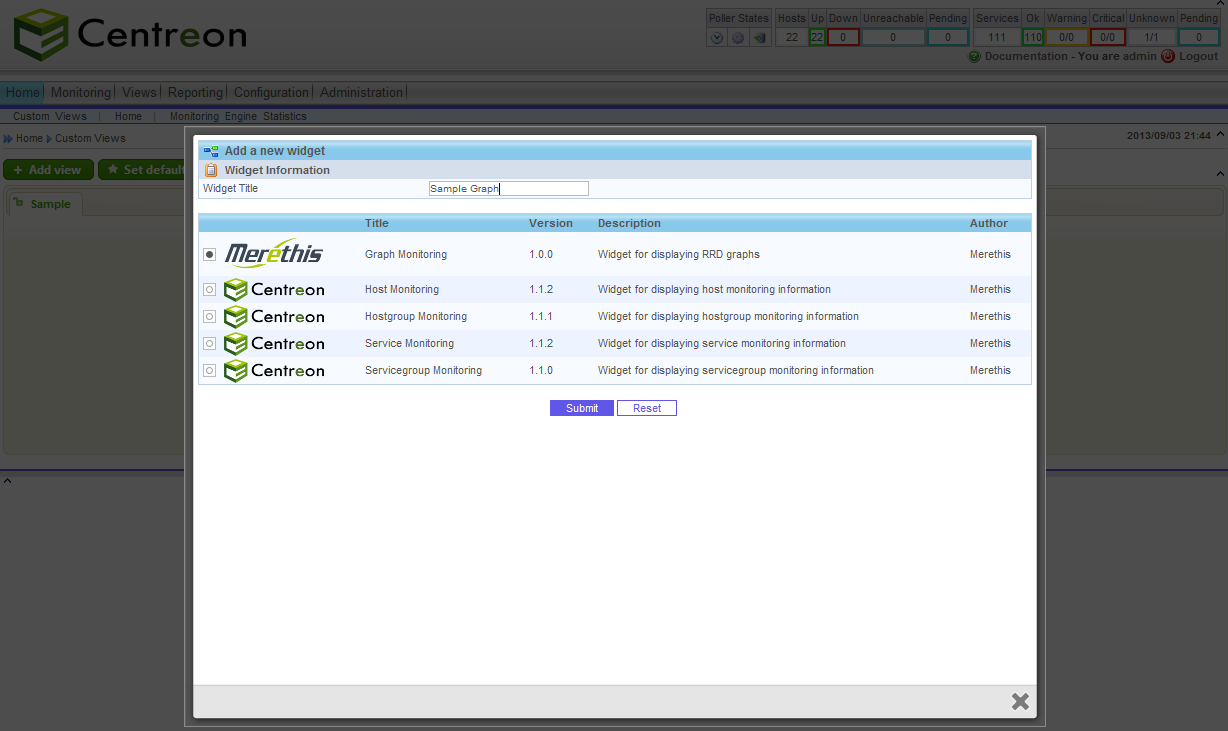Viewport: 1228px width, 731px height.
Task: Select the Service Monitoring widget radio button
Action: 209,343
